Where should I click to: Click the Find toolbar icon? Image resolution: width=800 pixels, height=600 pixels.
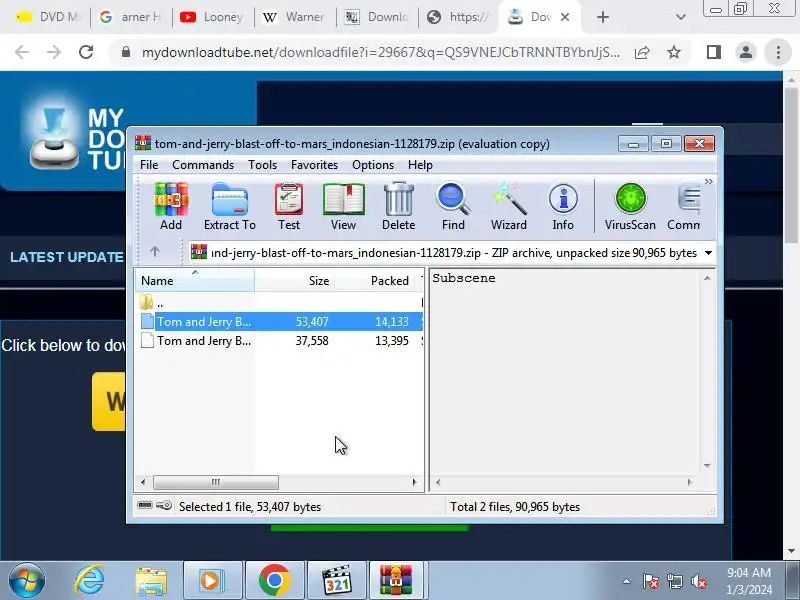[x=453, y=207]
